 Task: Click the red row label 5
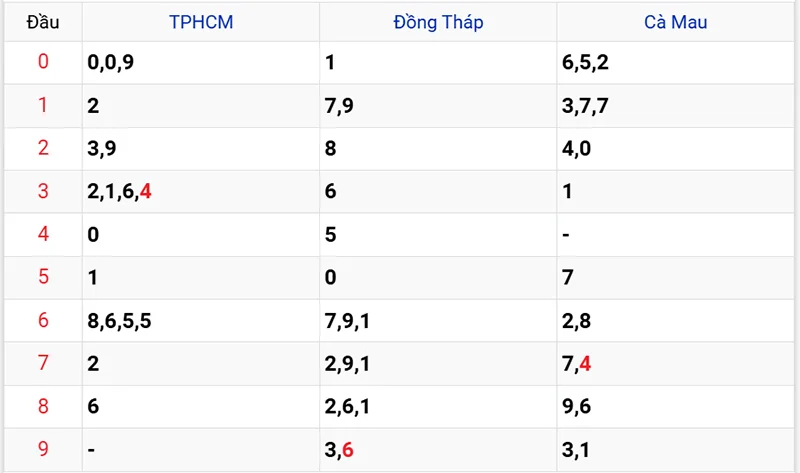click(42, 277)
